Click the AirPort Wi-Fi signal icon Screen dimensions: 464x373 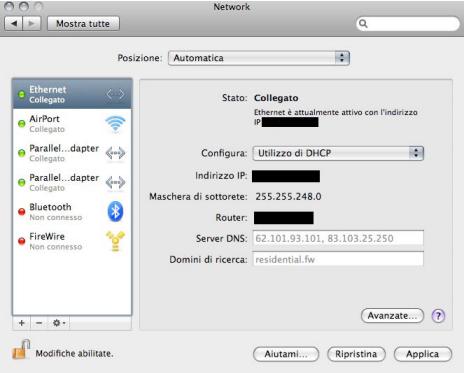115,124
